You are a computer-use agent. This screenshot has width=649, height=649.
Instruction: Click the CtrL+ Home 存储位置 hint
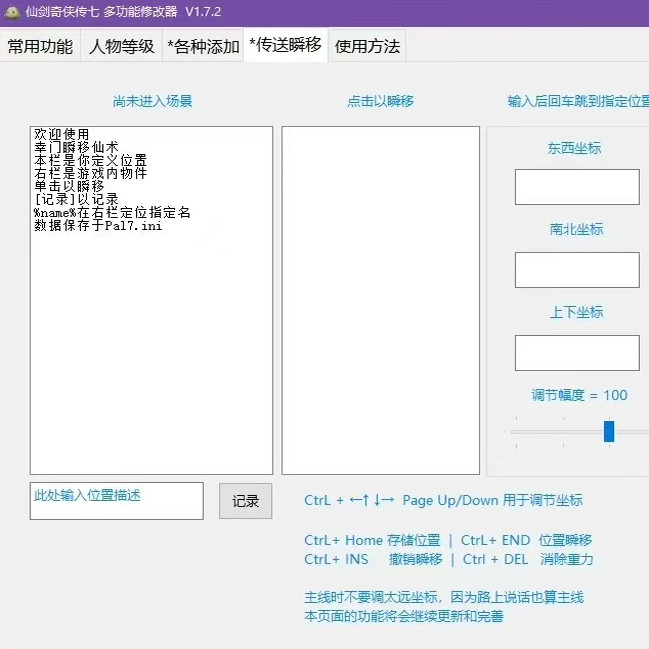372,540
